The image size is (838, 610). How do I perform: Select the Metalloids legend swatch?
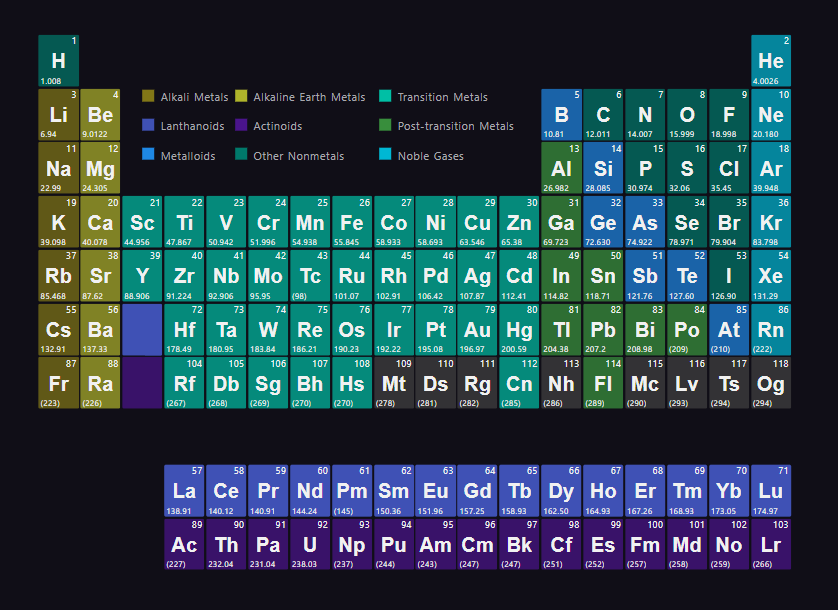148,155
